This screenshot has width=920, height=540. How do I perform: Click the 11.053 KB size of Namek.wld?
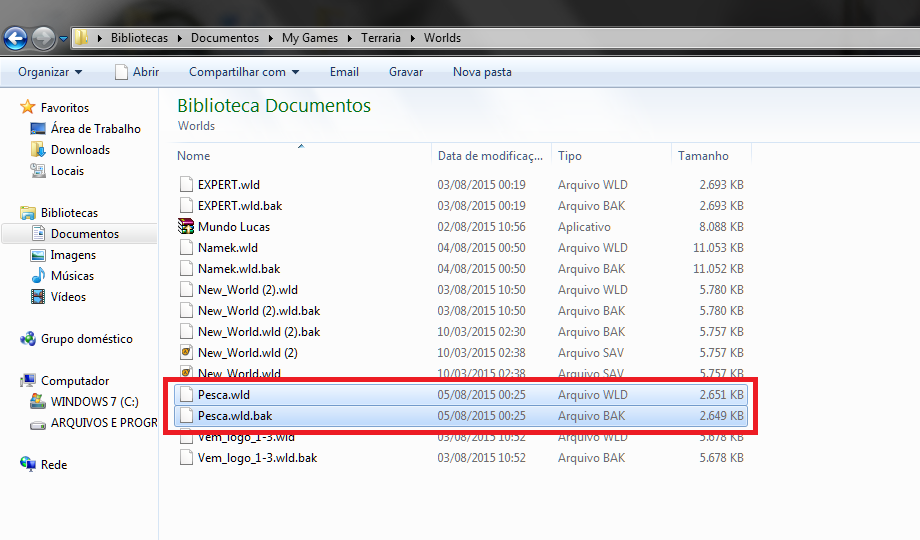click(718, 248)
